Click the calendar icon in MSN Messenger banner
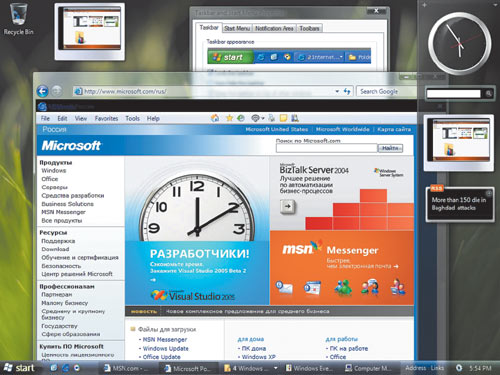 (313, 288)
